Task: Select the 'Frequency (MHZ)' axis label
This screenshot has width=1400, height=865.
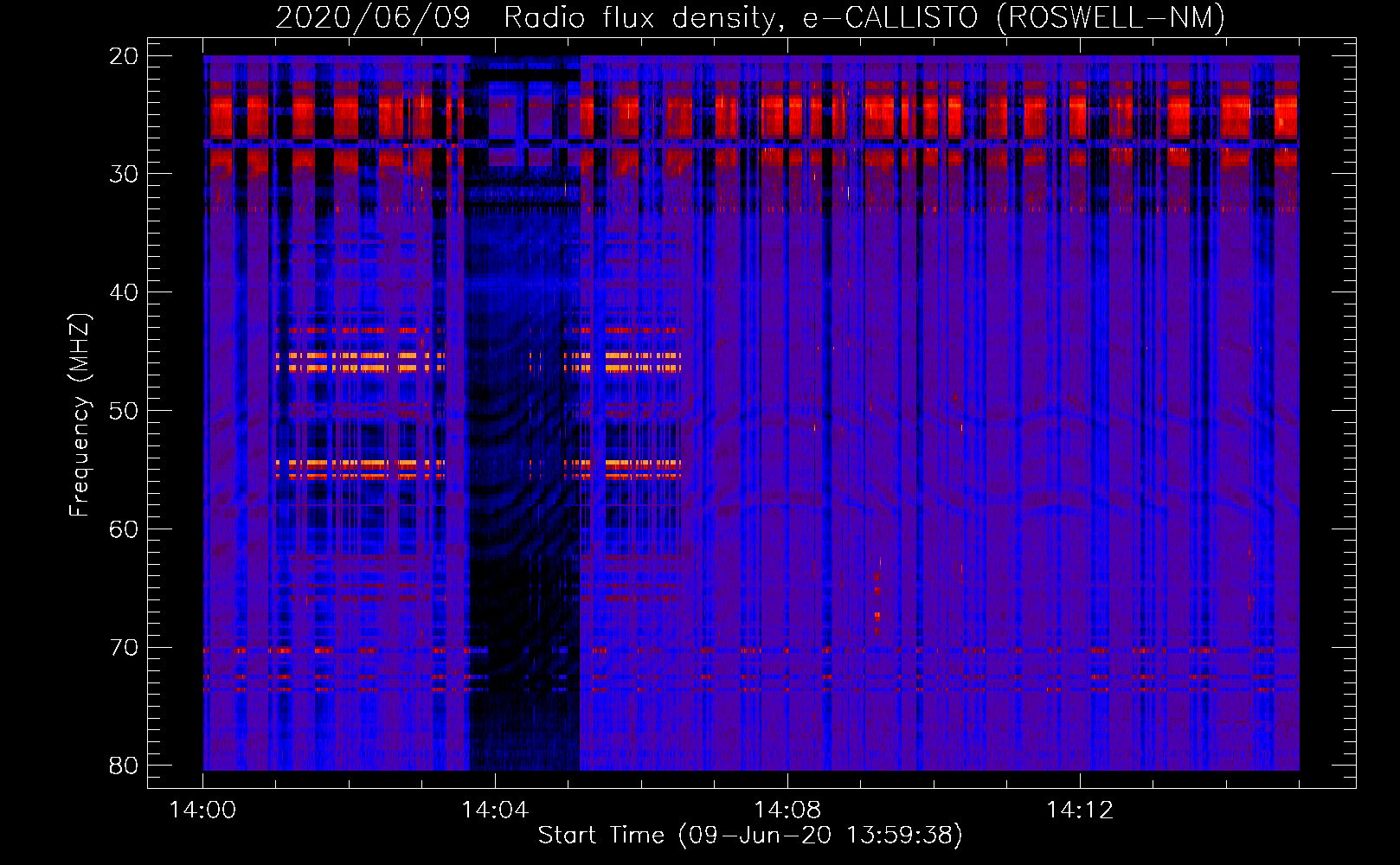Action: click(80, 415)
